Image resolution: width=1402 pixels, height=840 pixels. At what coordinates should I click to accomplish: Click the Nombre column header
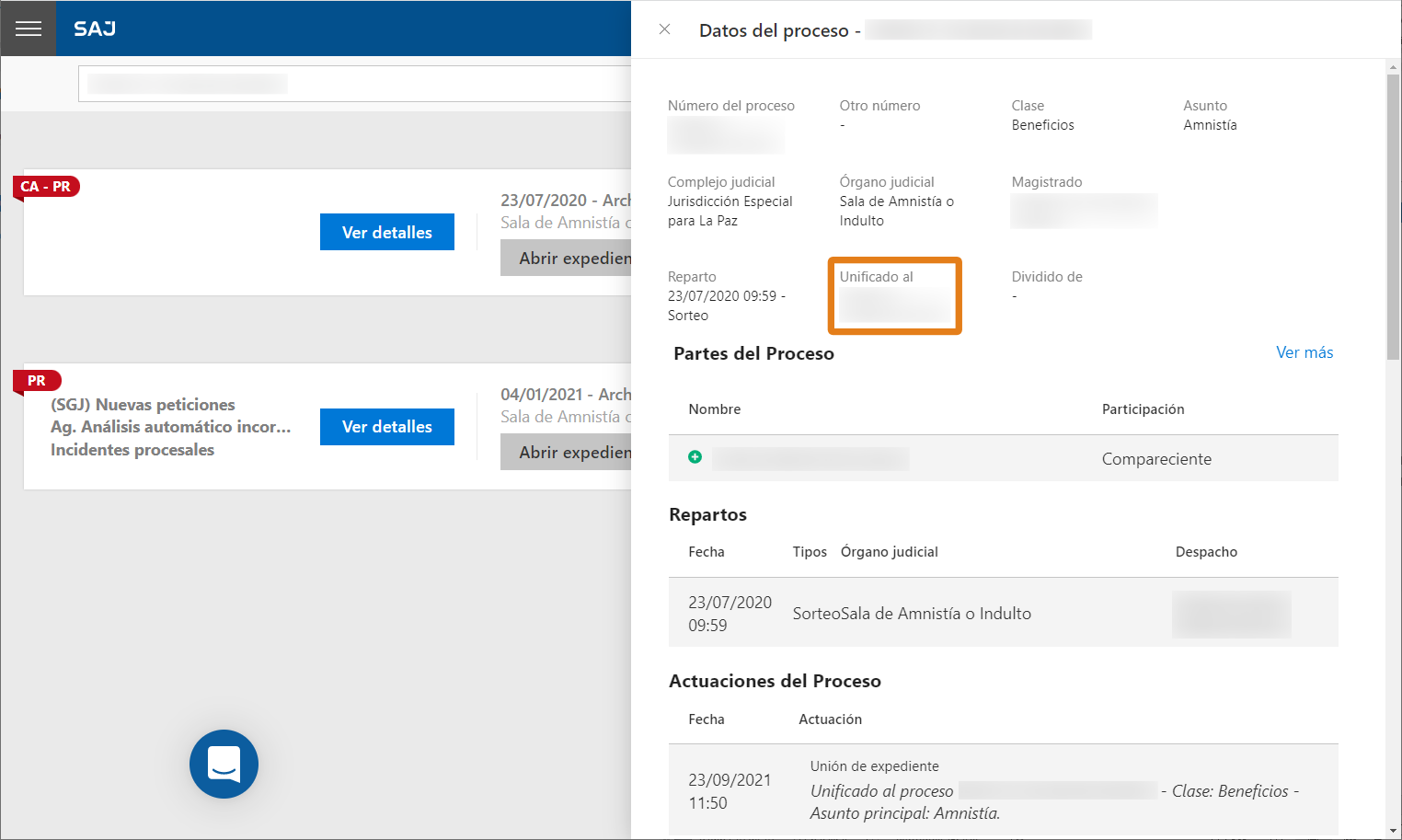(714, 409)
